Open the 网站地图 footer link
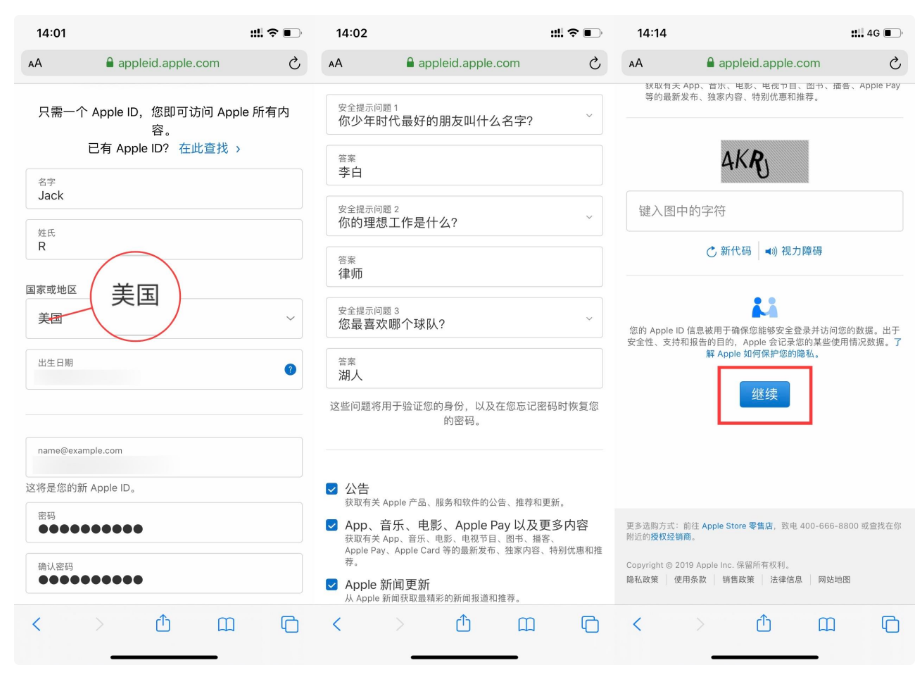The width and height of the screenshot is (922, 678). point(834,580)
